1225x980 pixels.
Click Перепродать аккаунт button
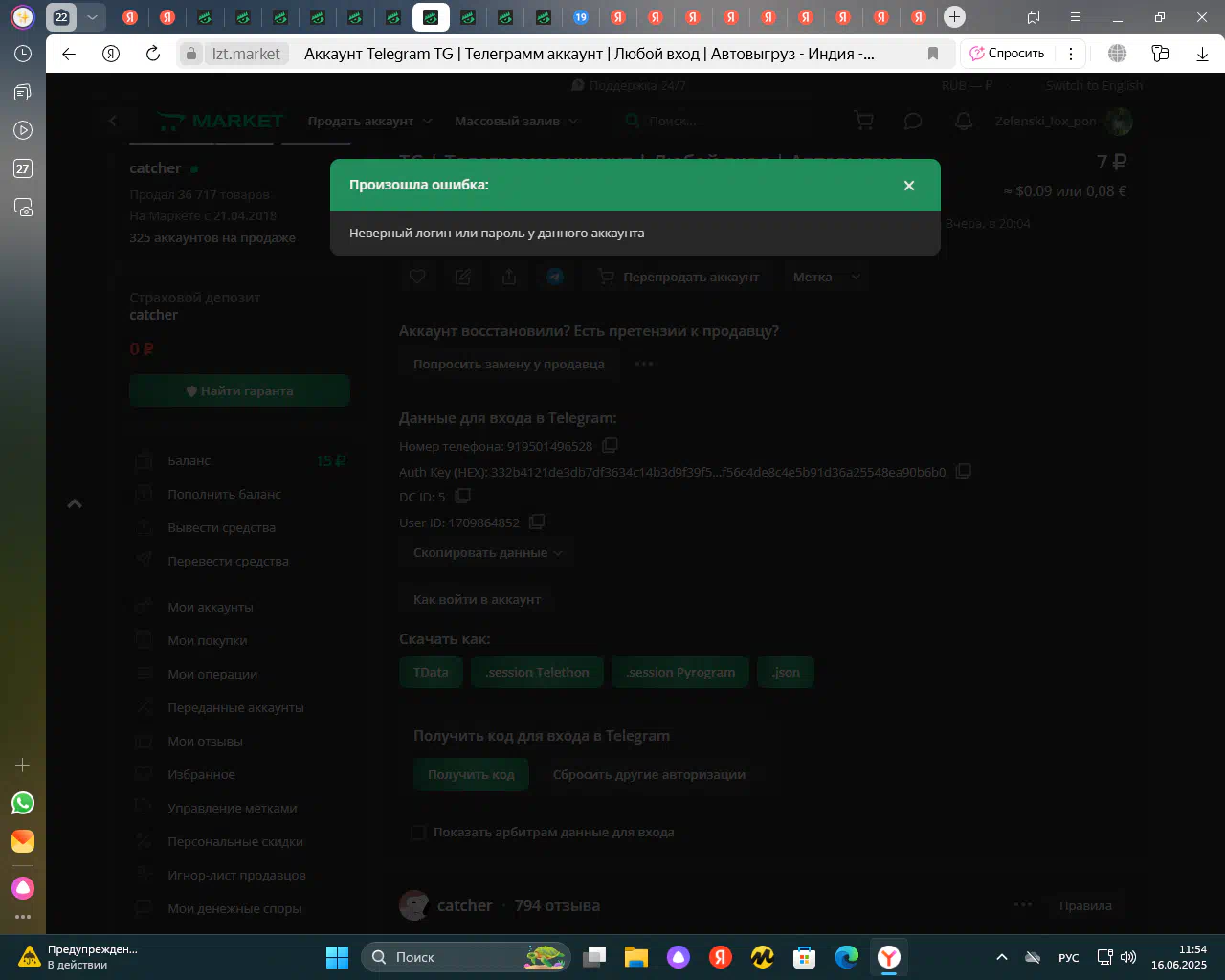(679, 277)
